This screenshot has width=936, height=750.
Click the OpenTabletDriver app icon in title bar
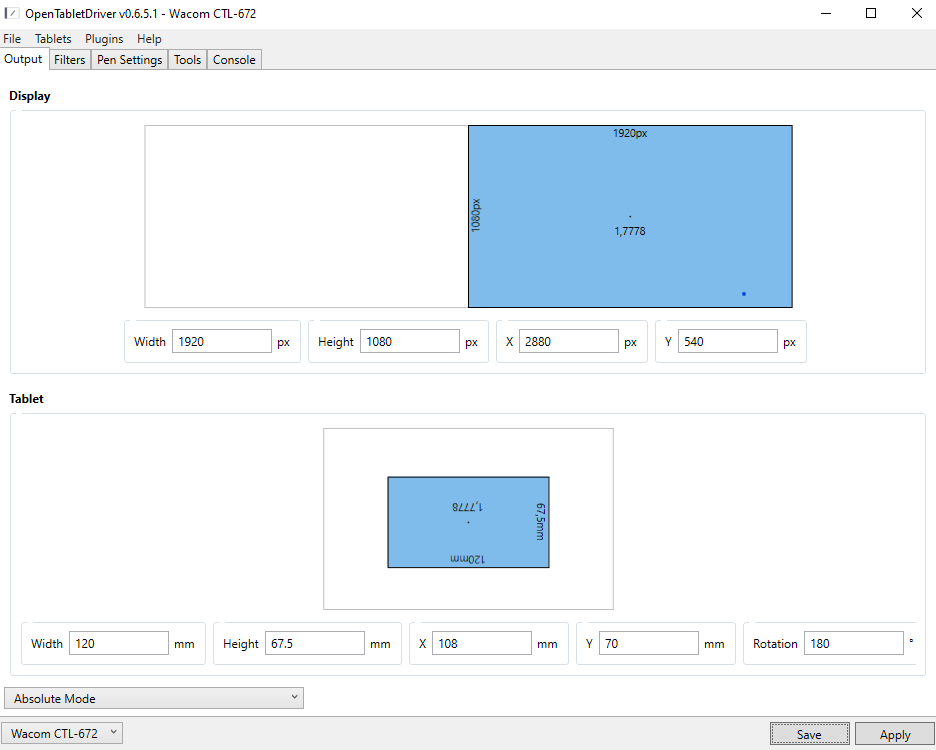click(x=12, y=13)
